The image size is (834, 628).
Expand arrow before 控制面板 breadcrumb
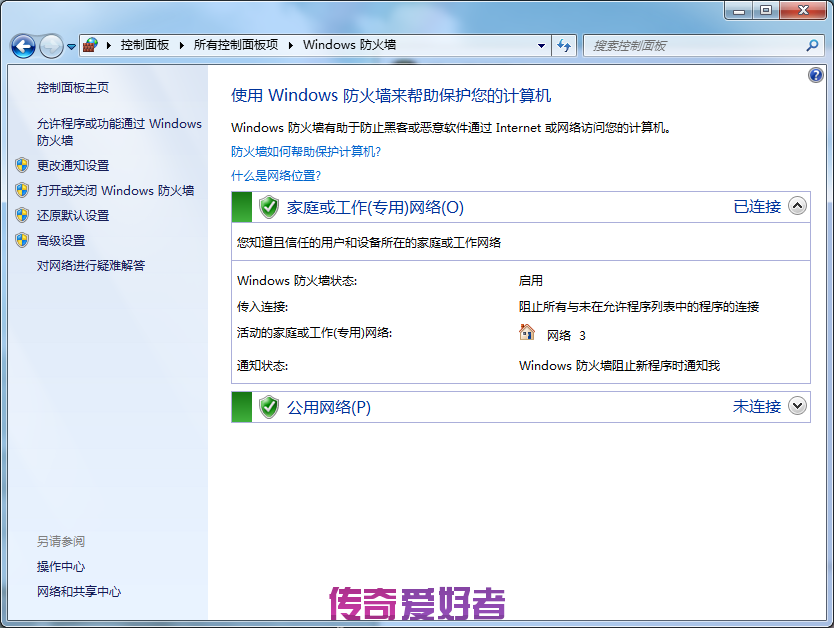[109, 46]
